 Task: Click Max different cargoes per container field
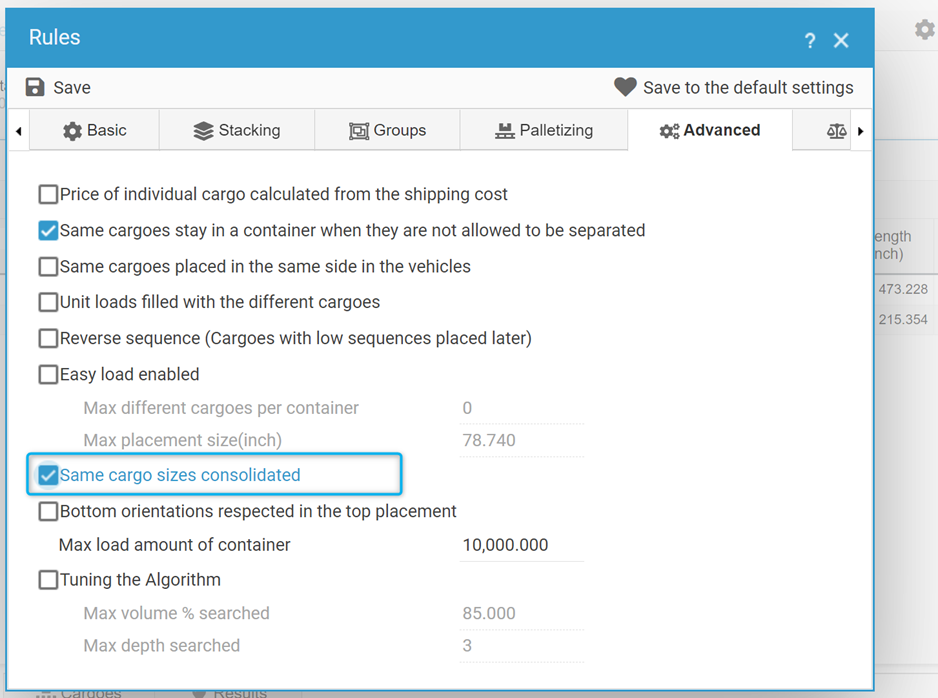(522, 409)
